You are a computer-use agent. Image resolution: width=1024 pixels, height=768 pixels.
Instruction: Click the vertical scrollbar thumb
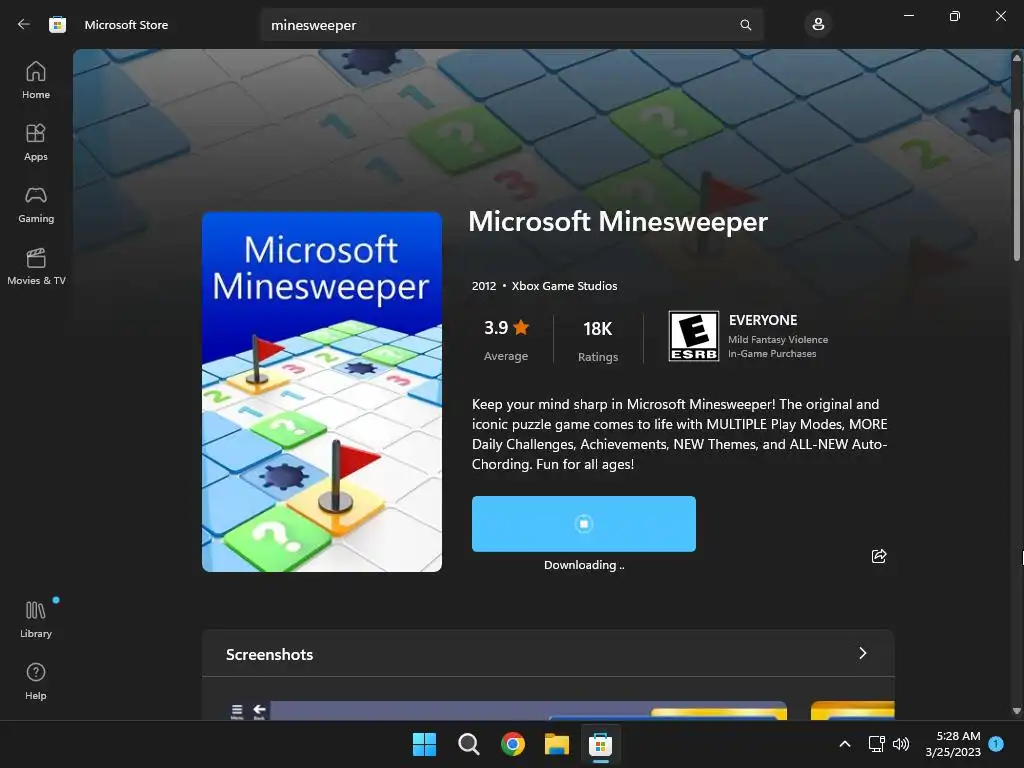click(x=1017, y=184)
